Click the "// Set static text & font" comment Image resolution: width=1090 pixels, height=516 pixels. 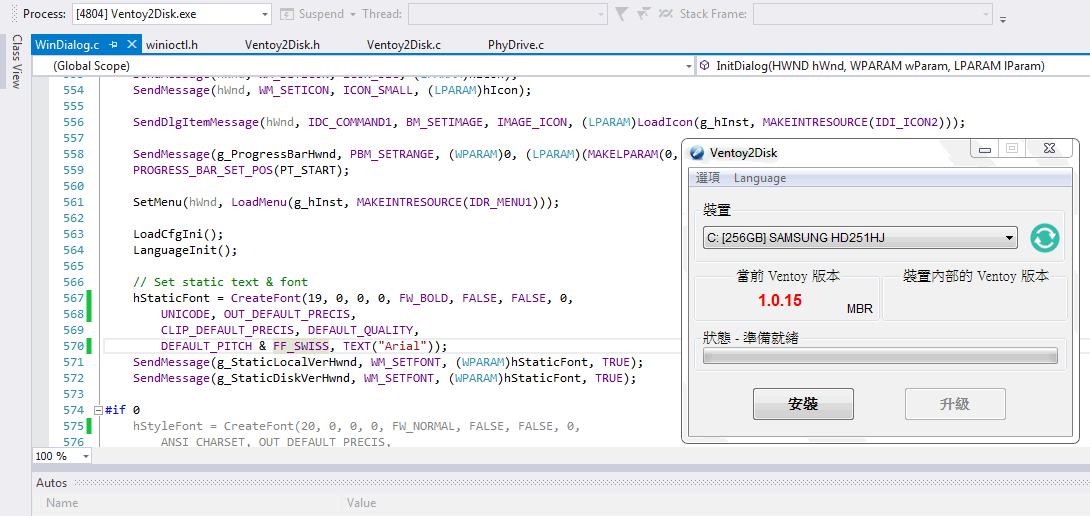point(220,282)
